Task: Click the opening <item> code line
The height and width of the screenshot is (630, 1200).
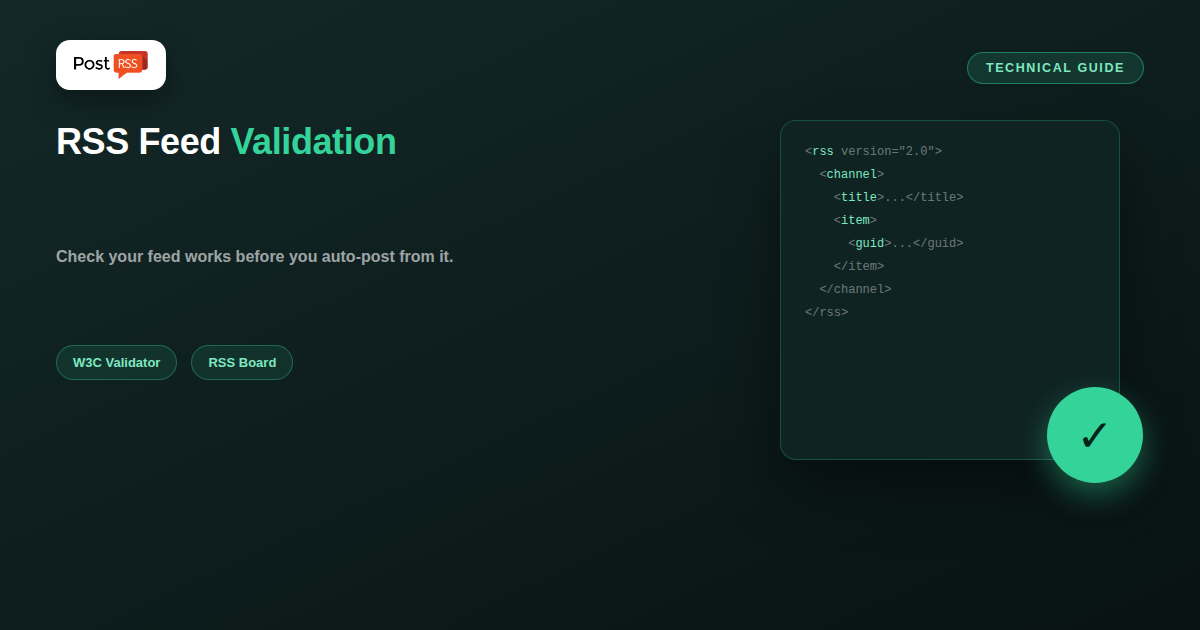Action: [x=855, y=220]
